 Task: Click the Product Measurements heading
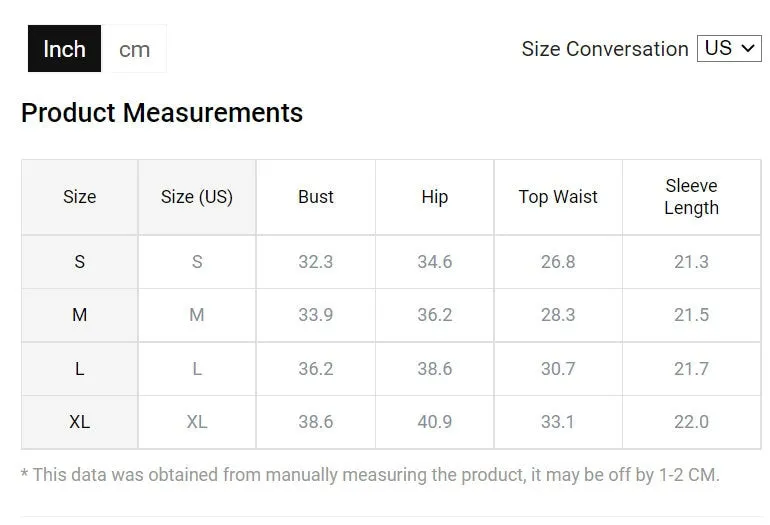point(162,113)
